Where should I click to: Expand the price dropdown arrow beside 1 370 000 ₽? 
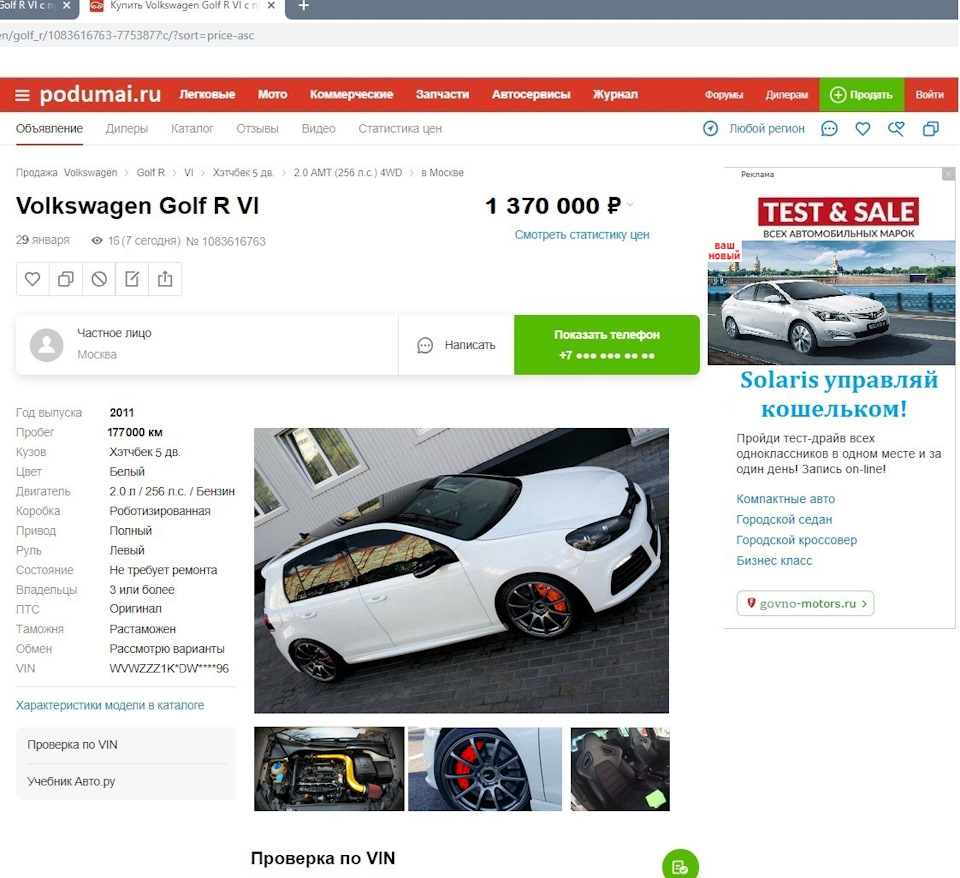coord(630,206)
